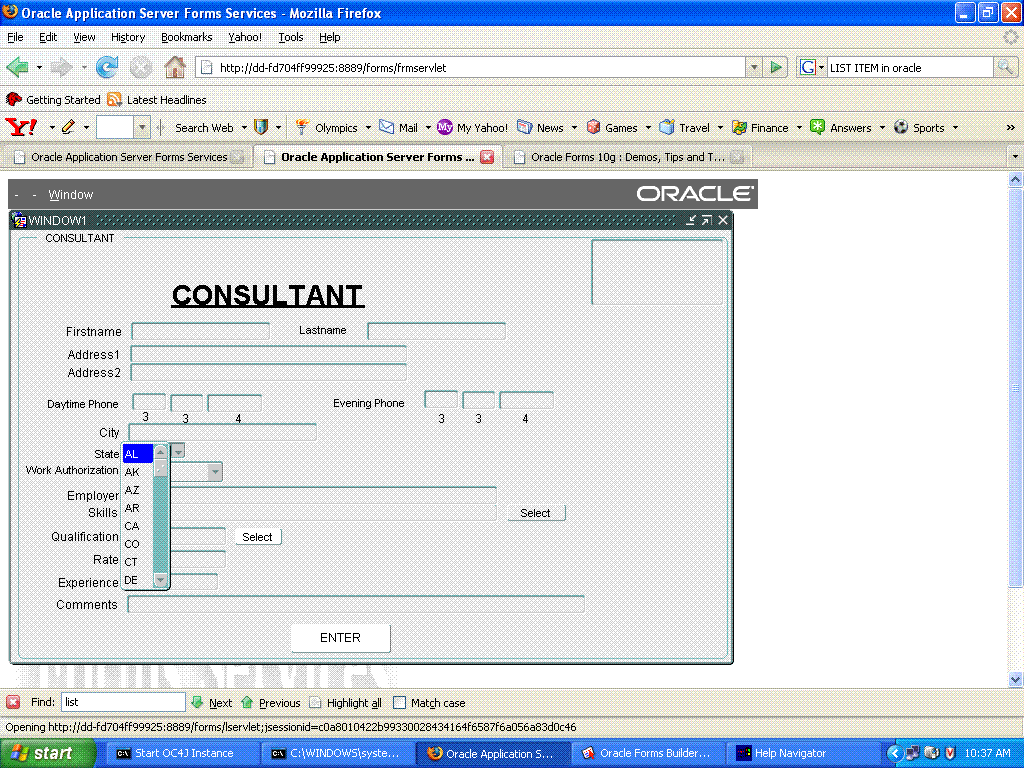This screenshot has width=1024, height=768.
Task: Open My Yahoo! toolbar button
Action: [472, 127]
